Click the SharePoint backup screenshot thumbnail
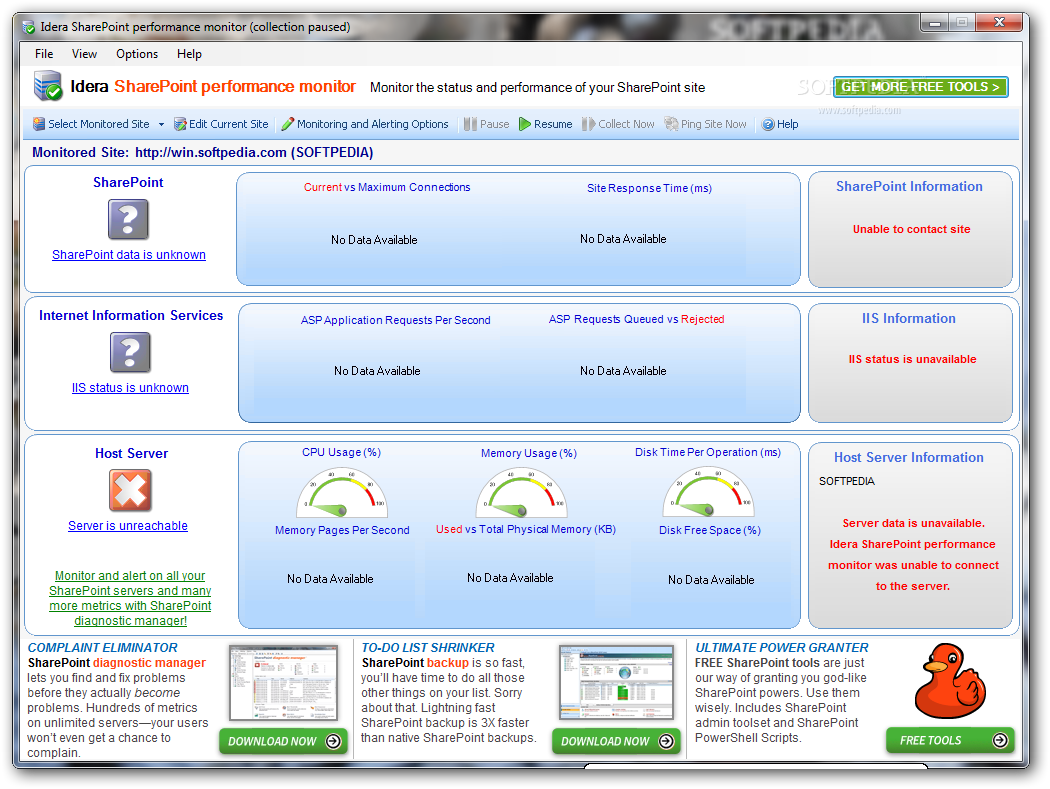 tap(616, 683)
